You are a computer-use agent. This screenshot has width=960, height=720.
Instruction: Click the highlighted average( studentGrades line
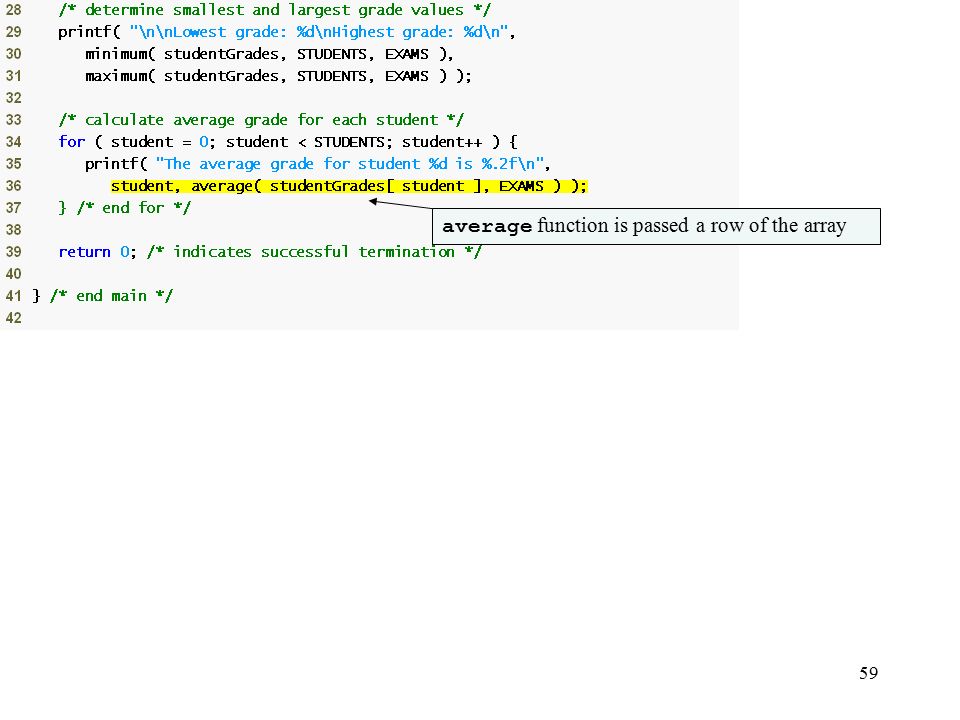pyautogui.click(x=349, y=186)
